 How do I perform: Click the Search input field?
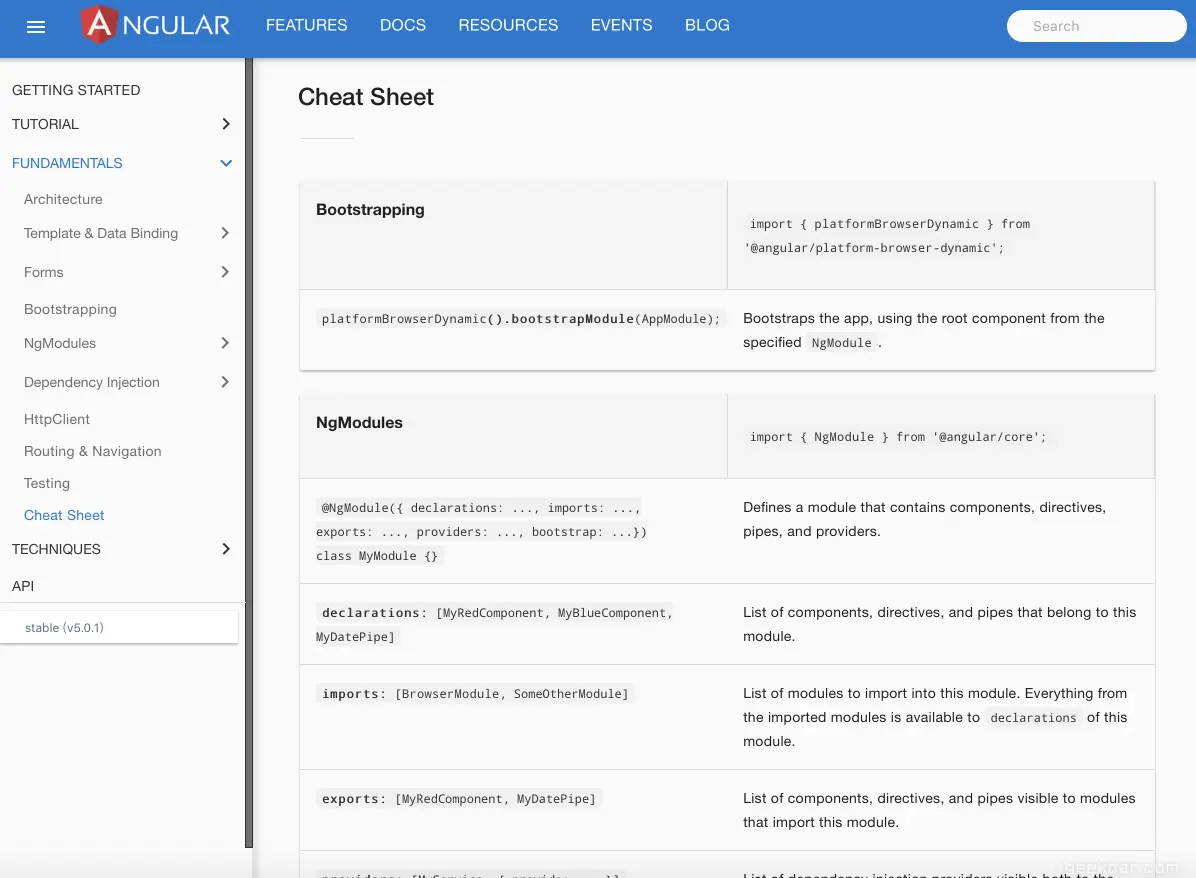[1096, 26]
